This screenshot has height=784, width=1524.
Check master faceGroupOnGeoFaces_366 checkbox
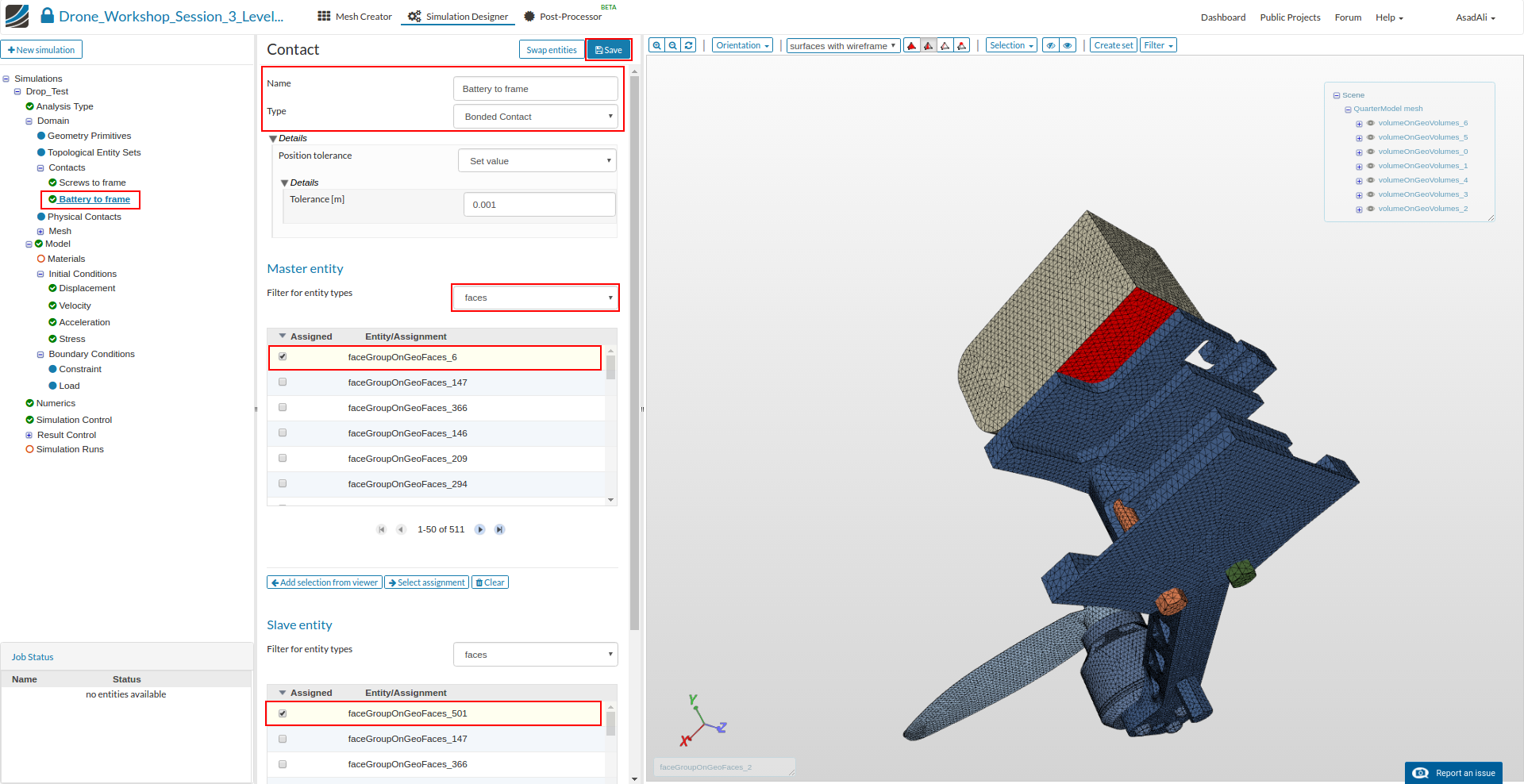click(x=283, y=408)
